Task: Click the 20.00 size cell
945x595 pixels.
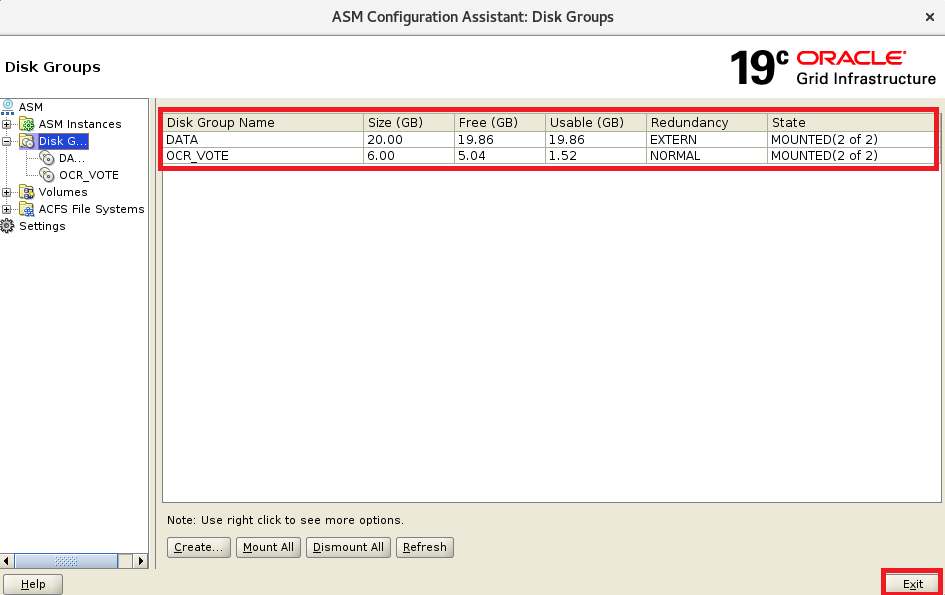Action: coord(409,139)
